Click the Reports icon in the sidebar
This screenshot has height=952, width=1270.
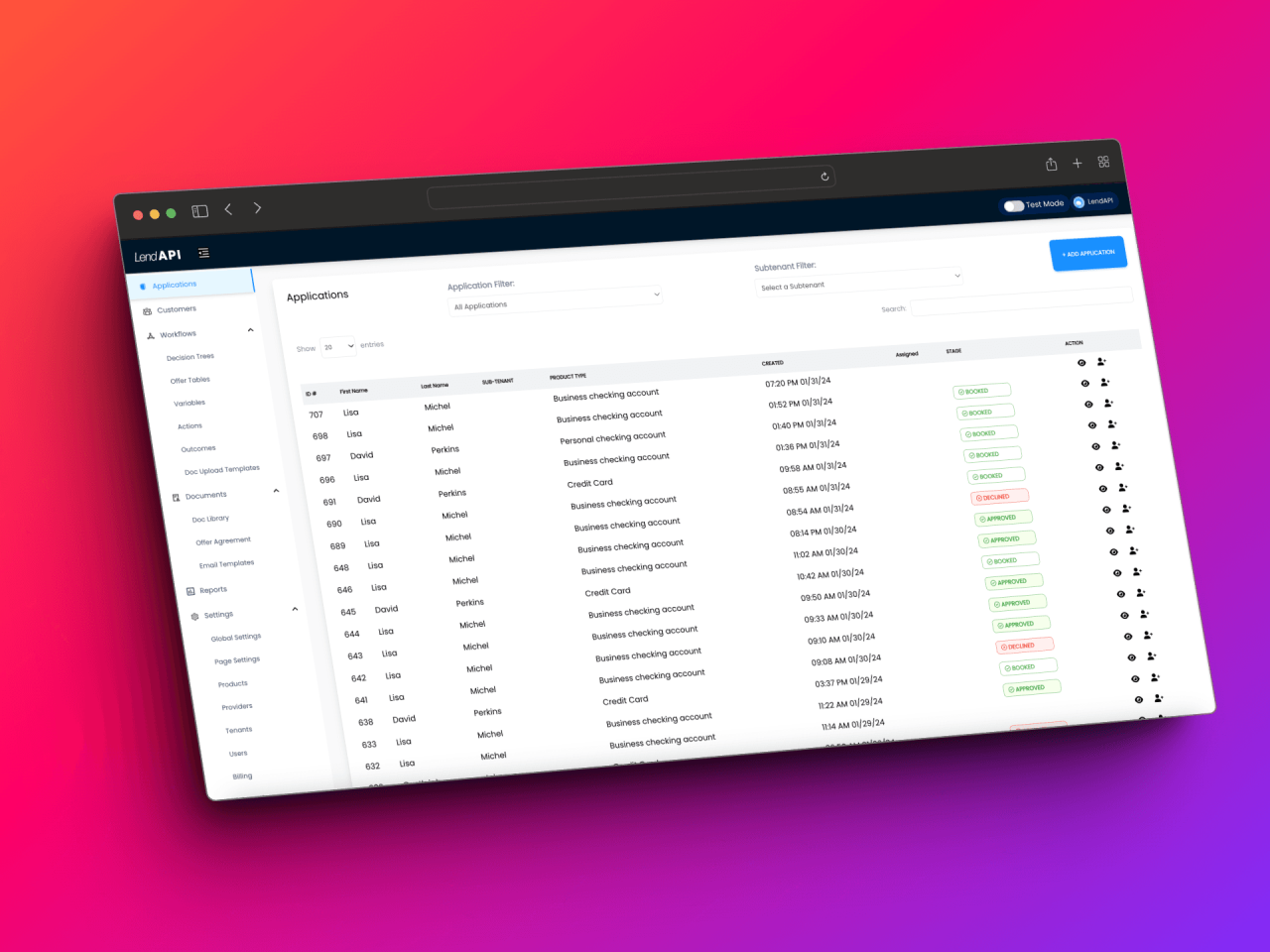(x=192, y=589)
